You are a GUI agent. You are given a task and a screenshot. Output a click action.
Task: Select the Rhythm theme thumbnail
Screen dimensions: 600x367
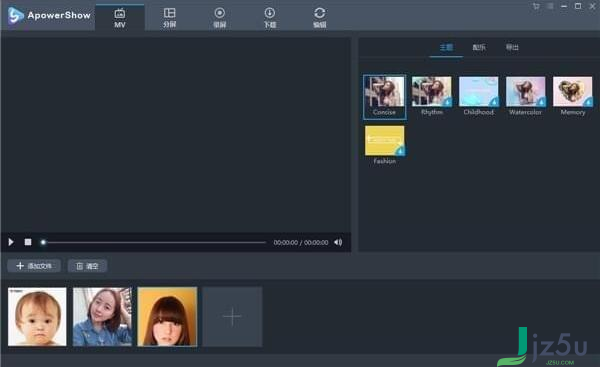pos(432,91)
